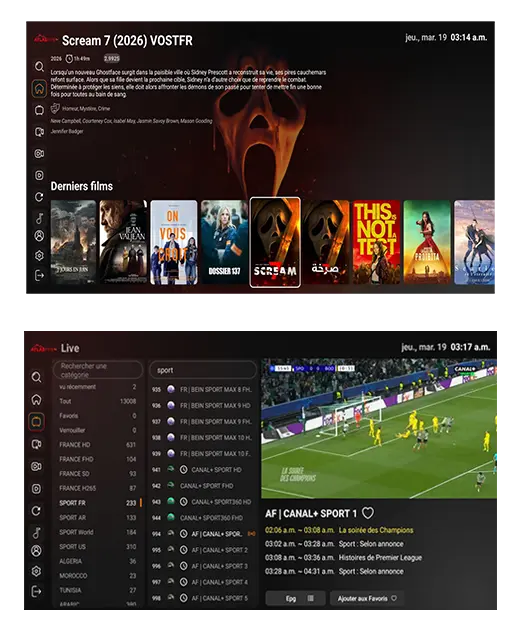The height and width of the screenshot is (630, 520).
Task: Open Dossier 137 movie poster
Action: click(224, 242)
